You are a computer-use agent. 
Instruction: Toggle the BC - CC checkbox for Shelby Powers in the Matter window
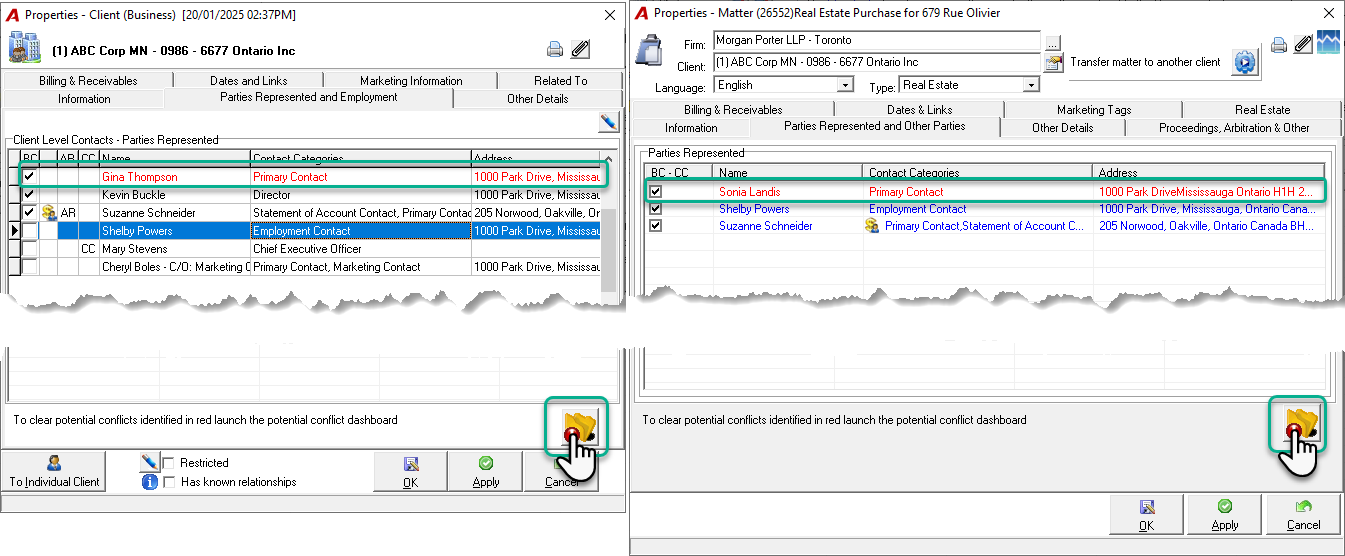656,209
